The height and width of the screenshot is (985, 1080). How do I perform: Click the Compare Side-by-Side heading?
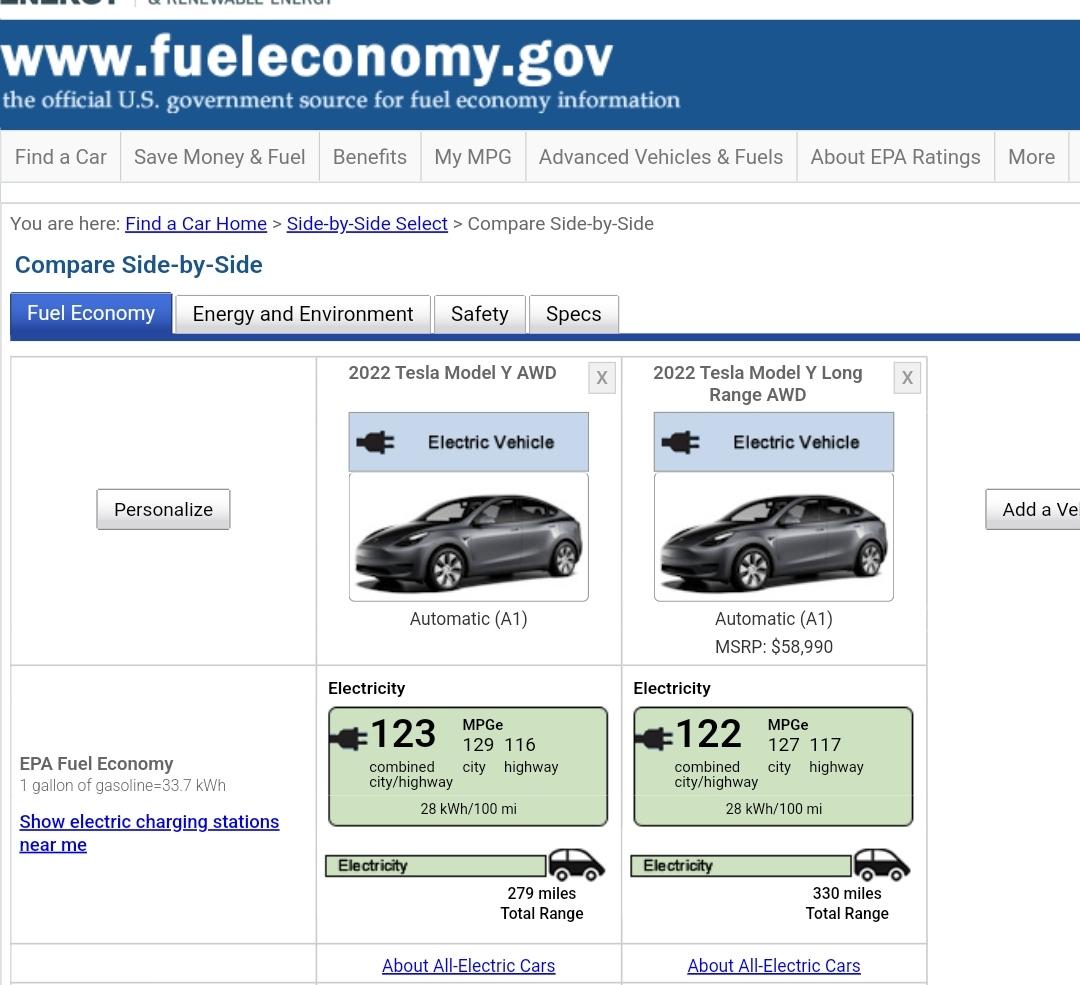(x=138, y=265)
